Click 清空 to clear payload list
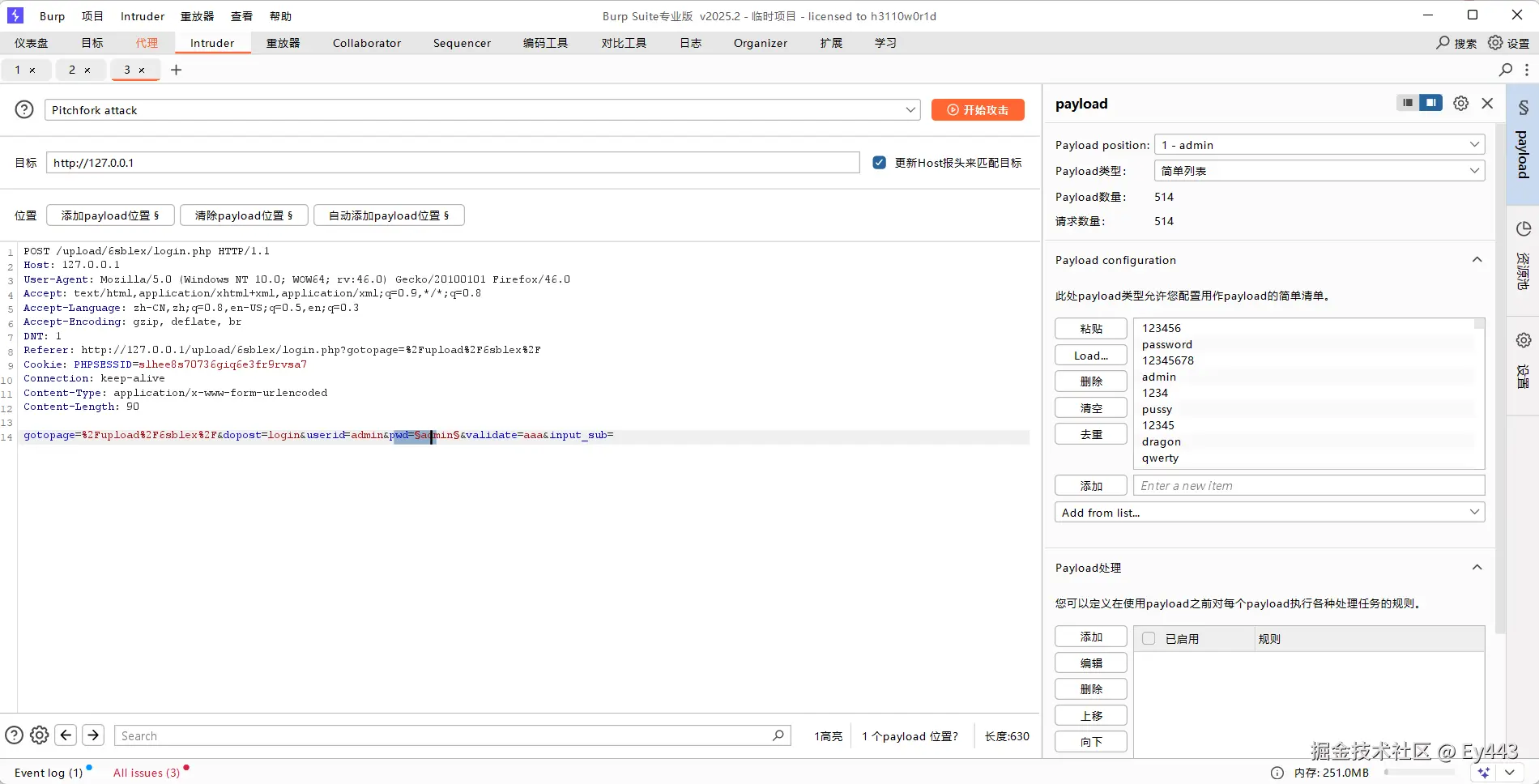This screenshot has height=784, width=1539. point(1091,408)
